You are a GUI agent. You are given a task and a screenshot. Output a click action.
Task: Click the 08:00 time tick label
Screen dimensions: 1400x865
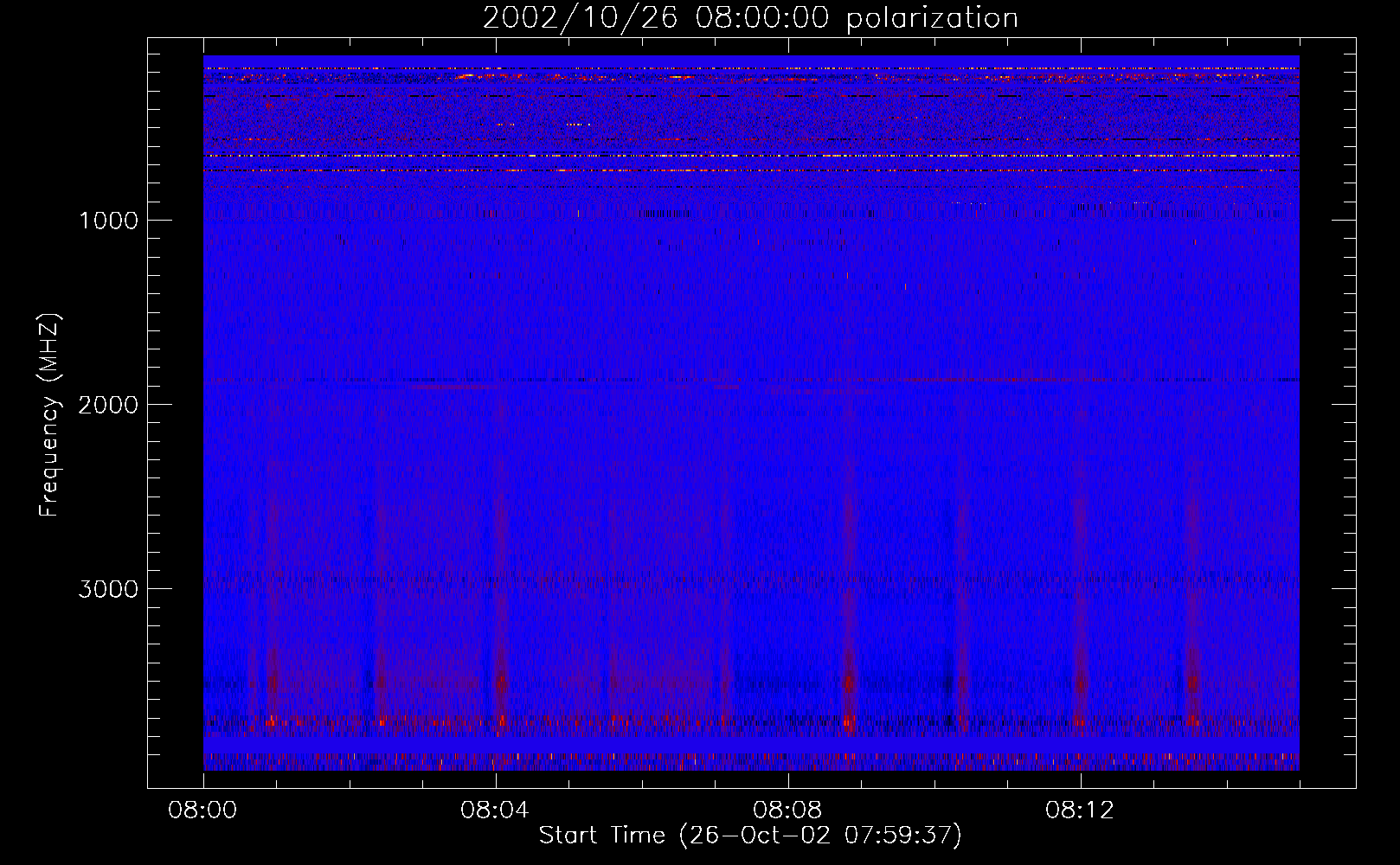(202, 811)
